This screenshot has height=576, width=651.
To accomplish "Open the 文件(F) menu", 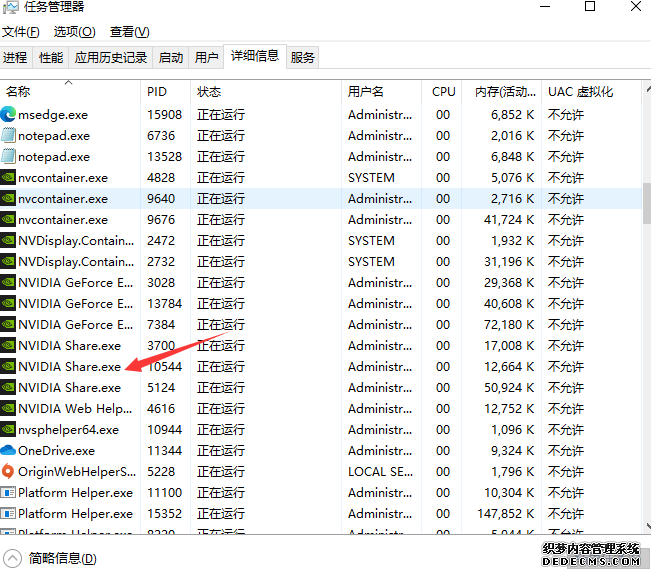I will (x=21, y=32).
